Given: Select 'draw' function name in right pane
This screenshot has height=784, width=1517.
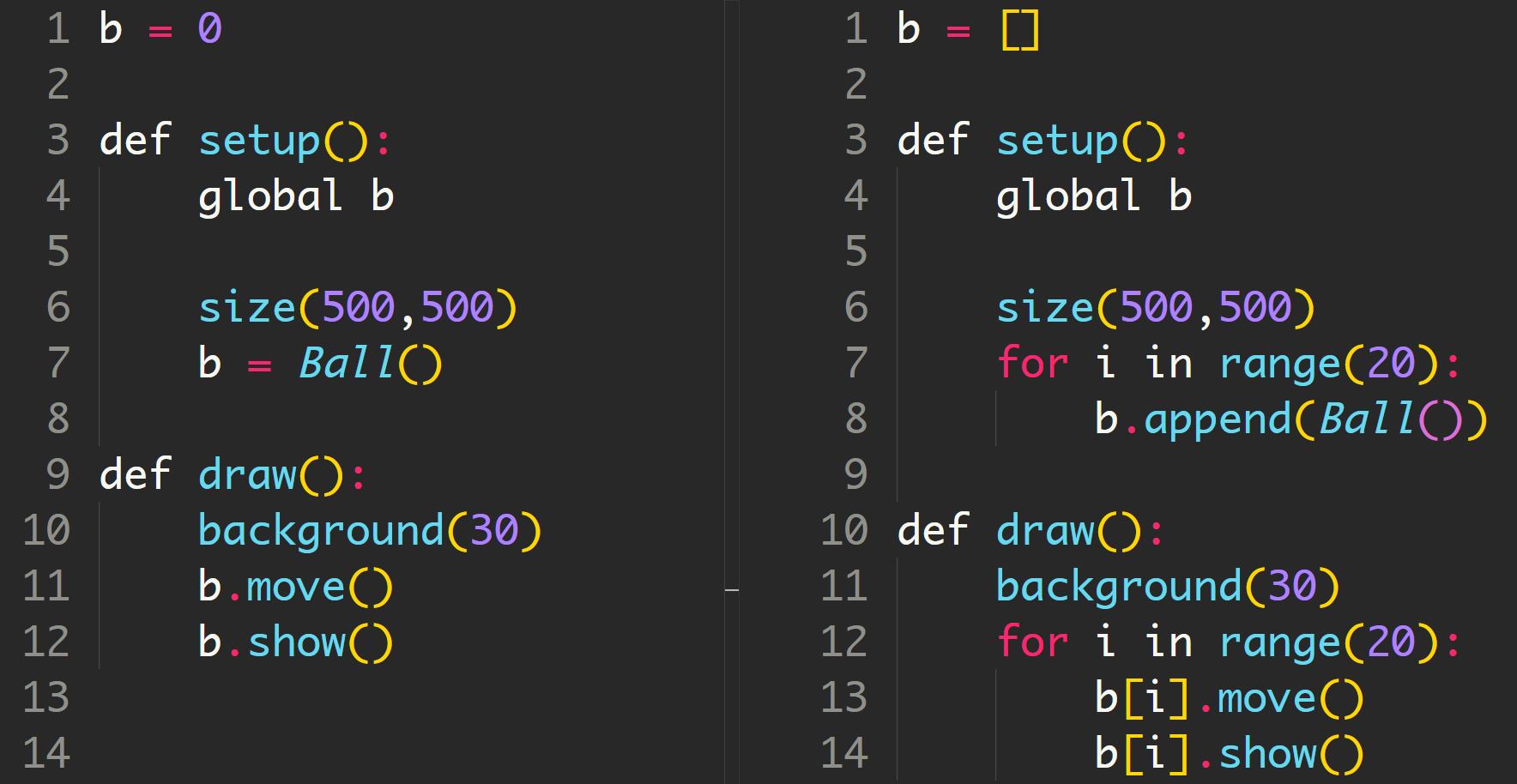Looking at the screenshot, I should pos(1045,531).
